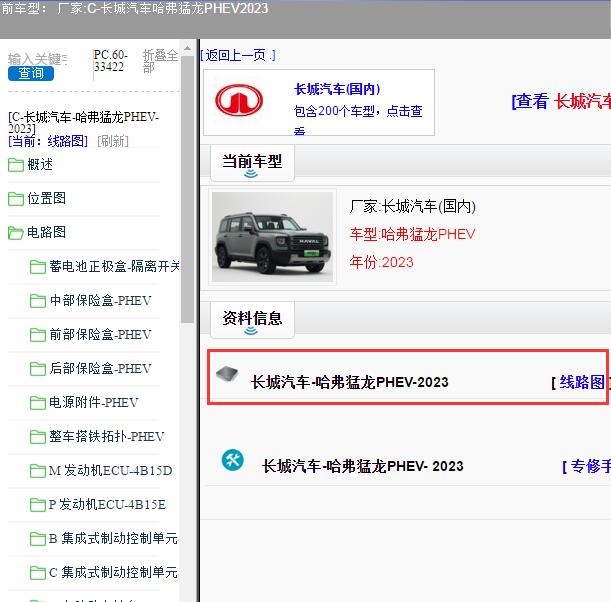Image resolution: width=611 pixels, height=602 pixels.
Task: Open the 长城汽车(国内) brand link
Action: click(337, 89)
